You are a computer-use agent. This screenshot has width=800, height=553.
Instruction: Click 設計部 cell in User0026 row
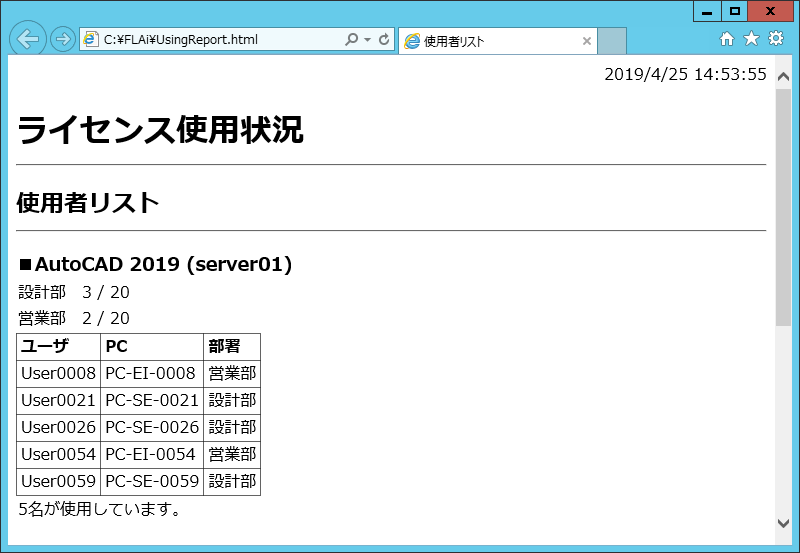click(232, 428)
